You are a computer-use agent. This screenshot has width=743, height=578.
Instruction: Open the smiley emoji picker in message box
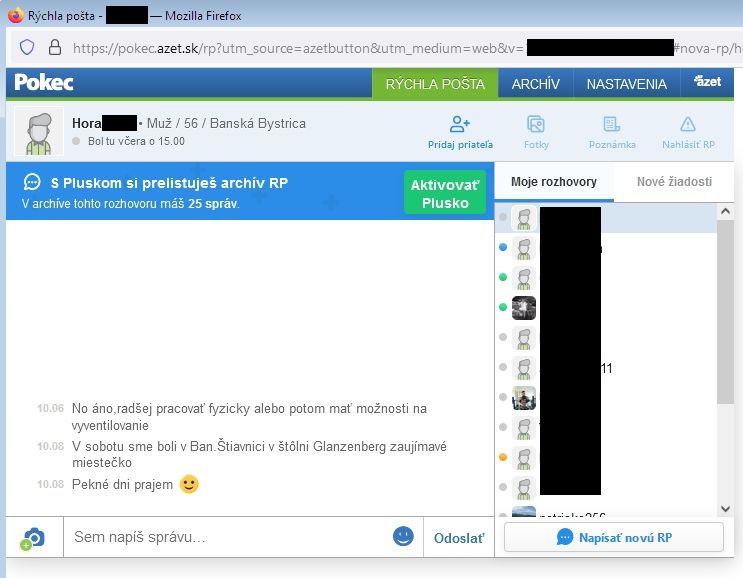coord(403,536)
